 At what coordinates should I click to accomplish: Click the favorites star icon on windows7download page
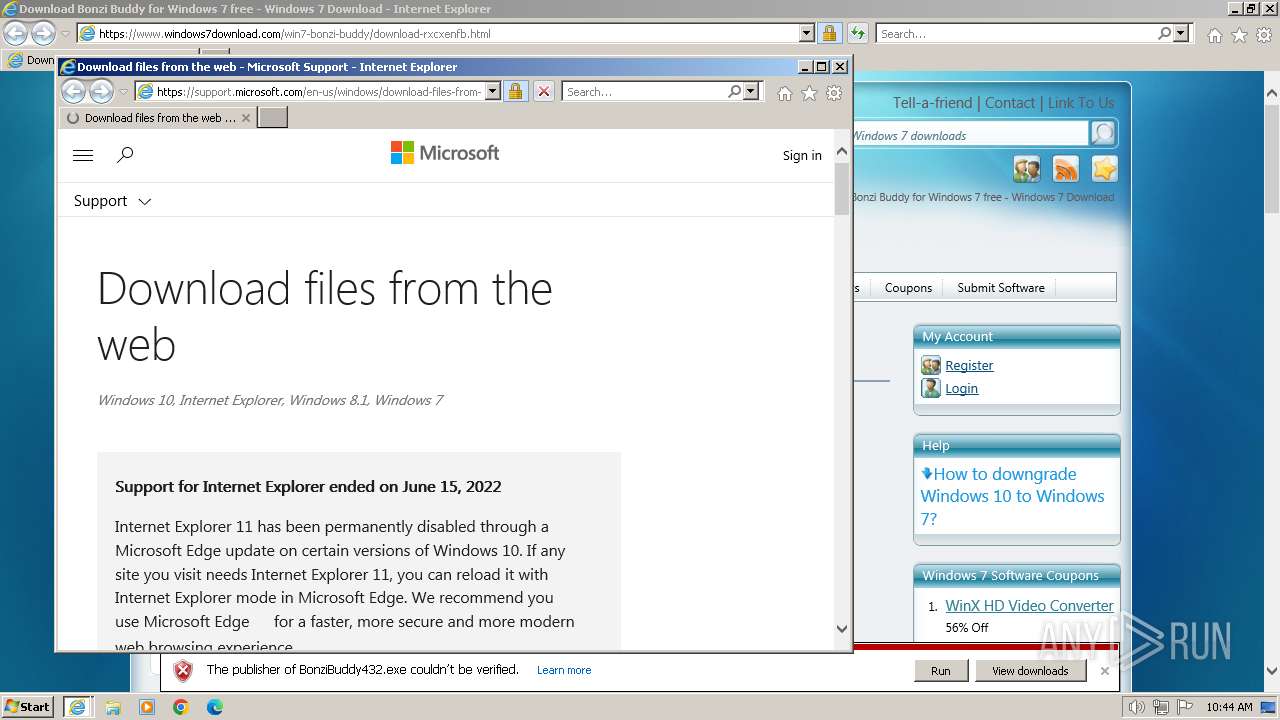click(x=1104, y=169)
